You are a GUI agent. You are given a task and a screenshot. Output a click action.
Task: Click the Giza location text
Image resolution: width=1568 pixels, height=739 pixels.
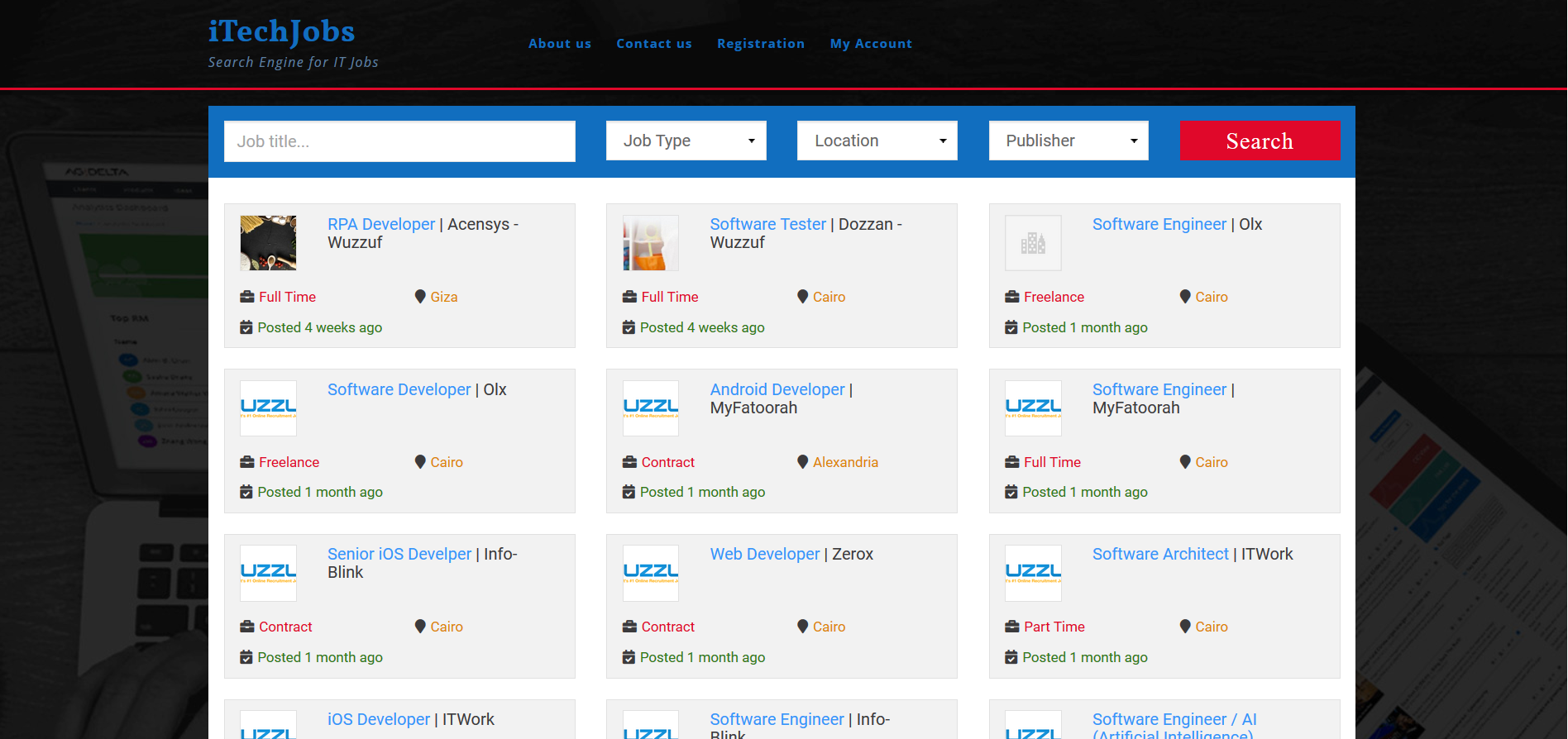click(444, 297)
